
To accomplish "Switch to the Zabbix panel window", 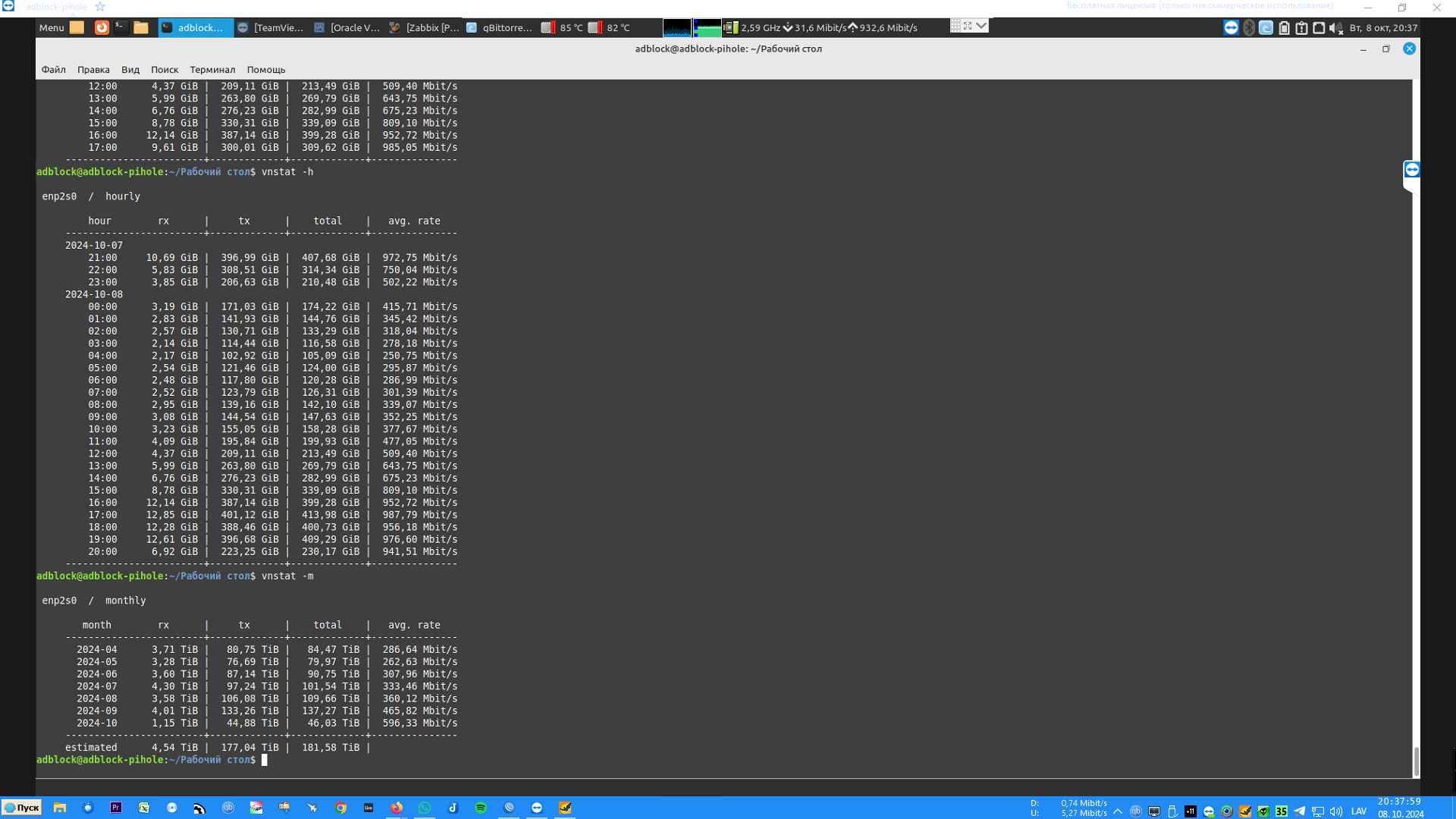I will click(x=425, y=27).
